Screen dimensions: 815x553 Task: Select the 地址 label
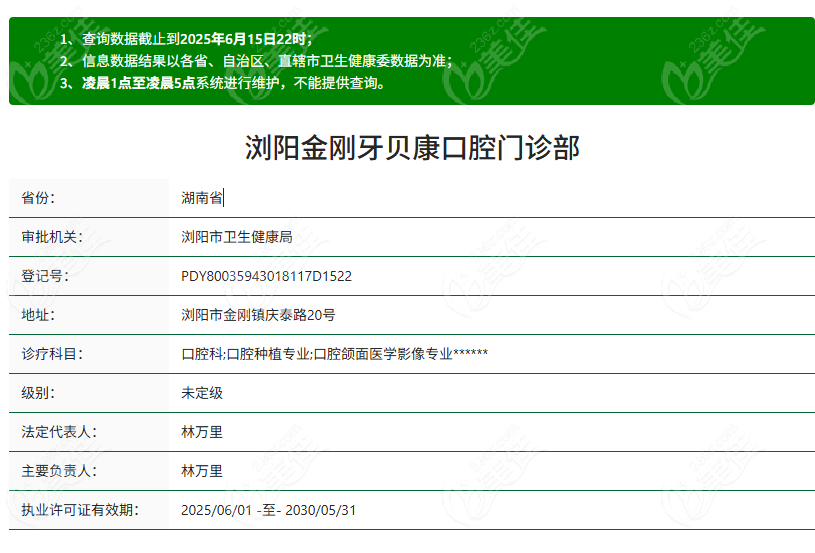[38, 315]
